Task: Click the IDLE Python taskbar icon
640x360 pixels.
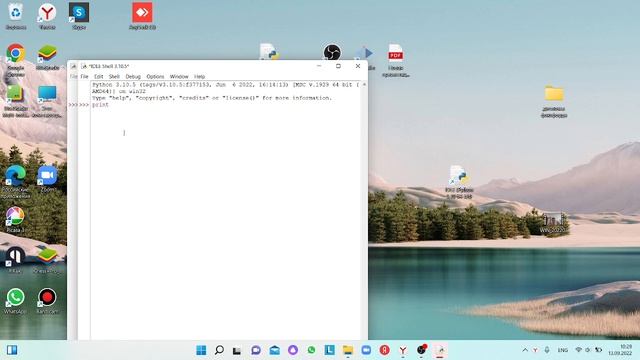Action: [440, 350]
